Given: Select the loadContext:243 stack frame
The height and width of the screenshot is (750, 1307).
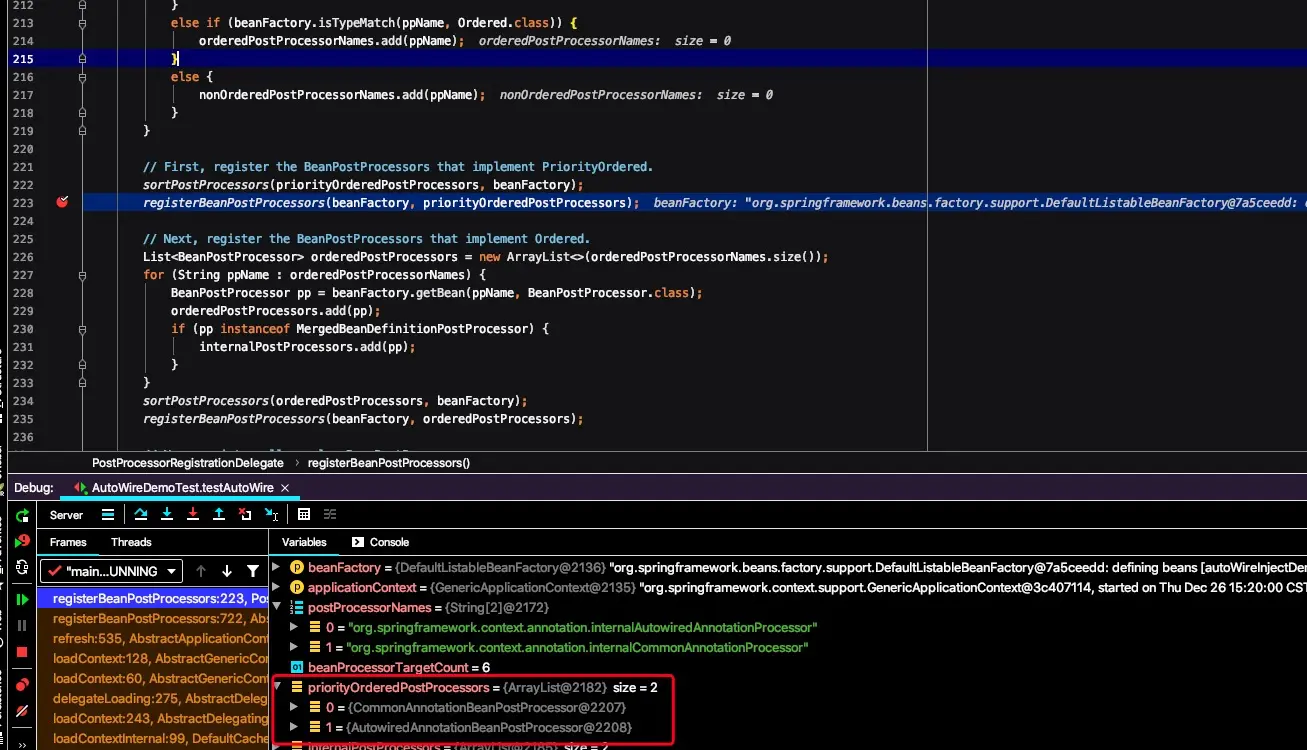Looking at the screenshot, I should click(153, 719).
